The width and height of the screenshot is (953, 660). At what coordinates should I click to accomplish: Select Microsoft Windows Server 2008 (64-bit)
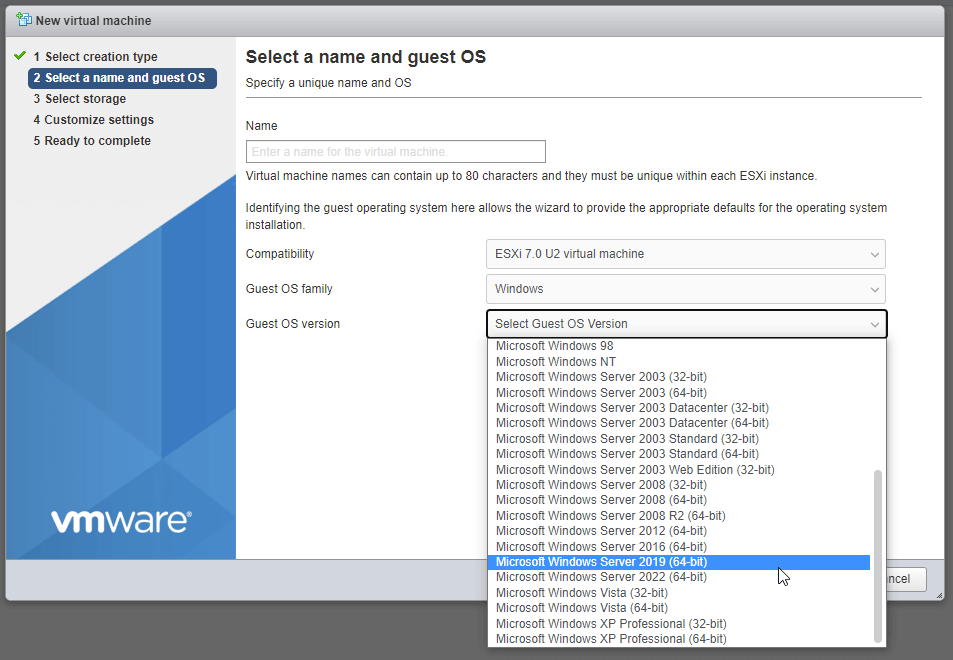pos(679,500)
